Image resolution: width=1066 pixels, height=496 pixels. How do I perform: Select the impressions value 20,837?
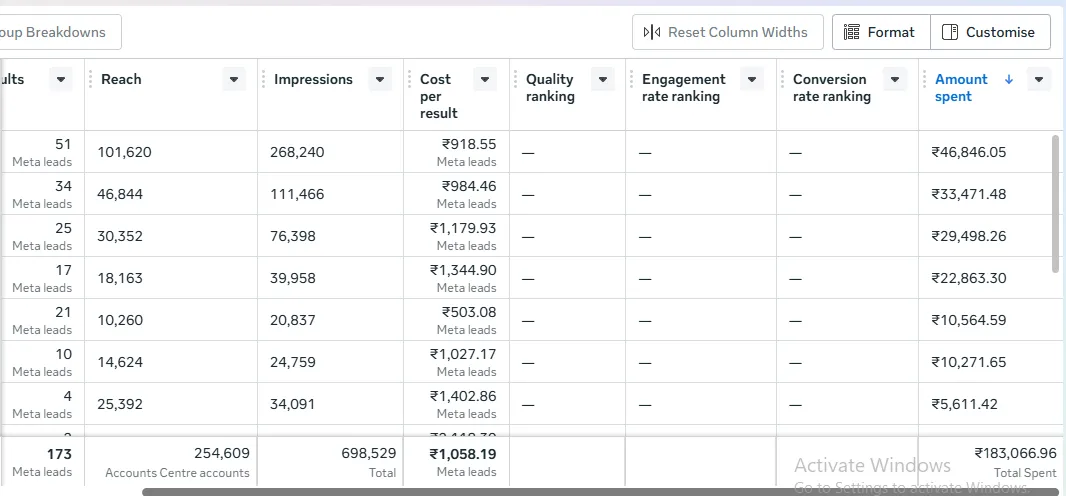293,320
